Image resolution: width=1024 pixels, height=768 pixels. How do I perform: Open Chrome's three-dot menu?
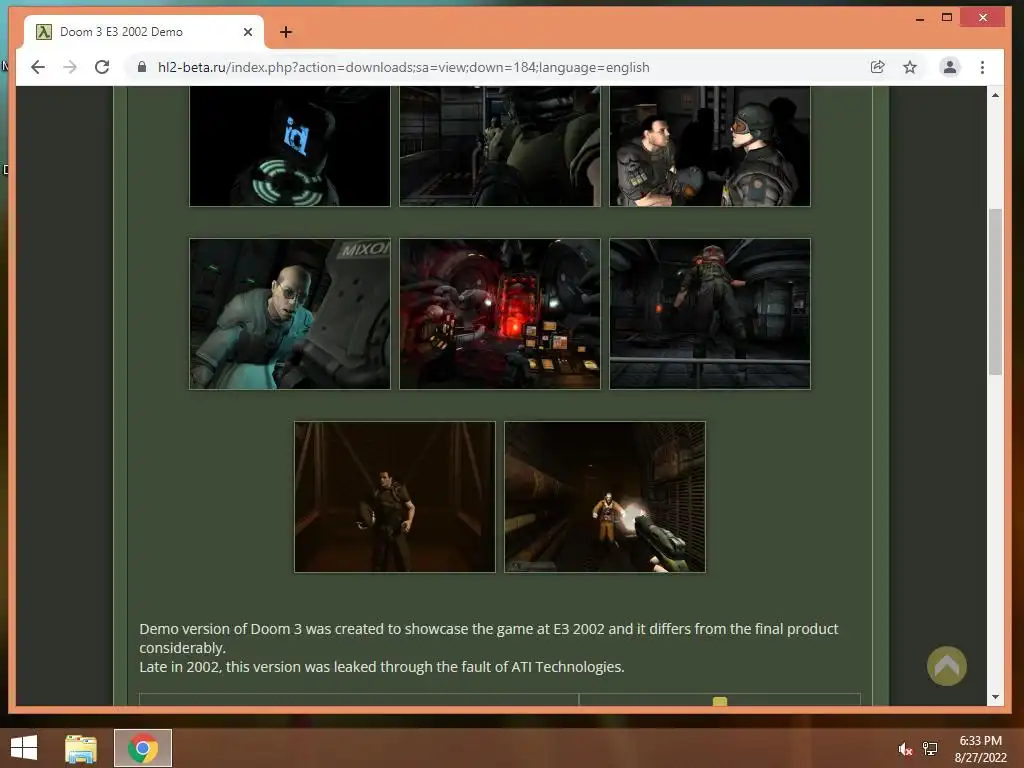(982, 67)
